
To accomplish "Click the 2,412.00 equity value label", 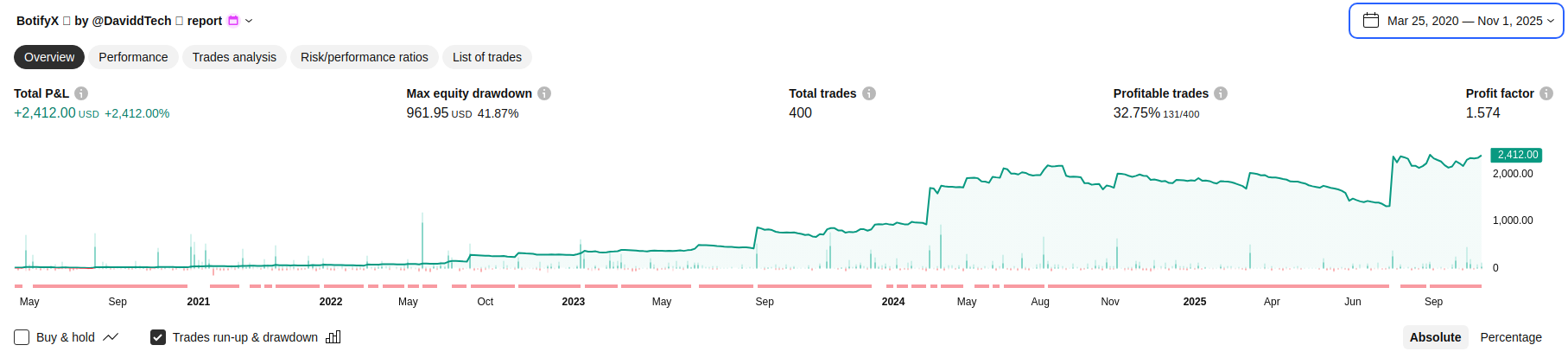I will [1517, 155].
